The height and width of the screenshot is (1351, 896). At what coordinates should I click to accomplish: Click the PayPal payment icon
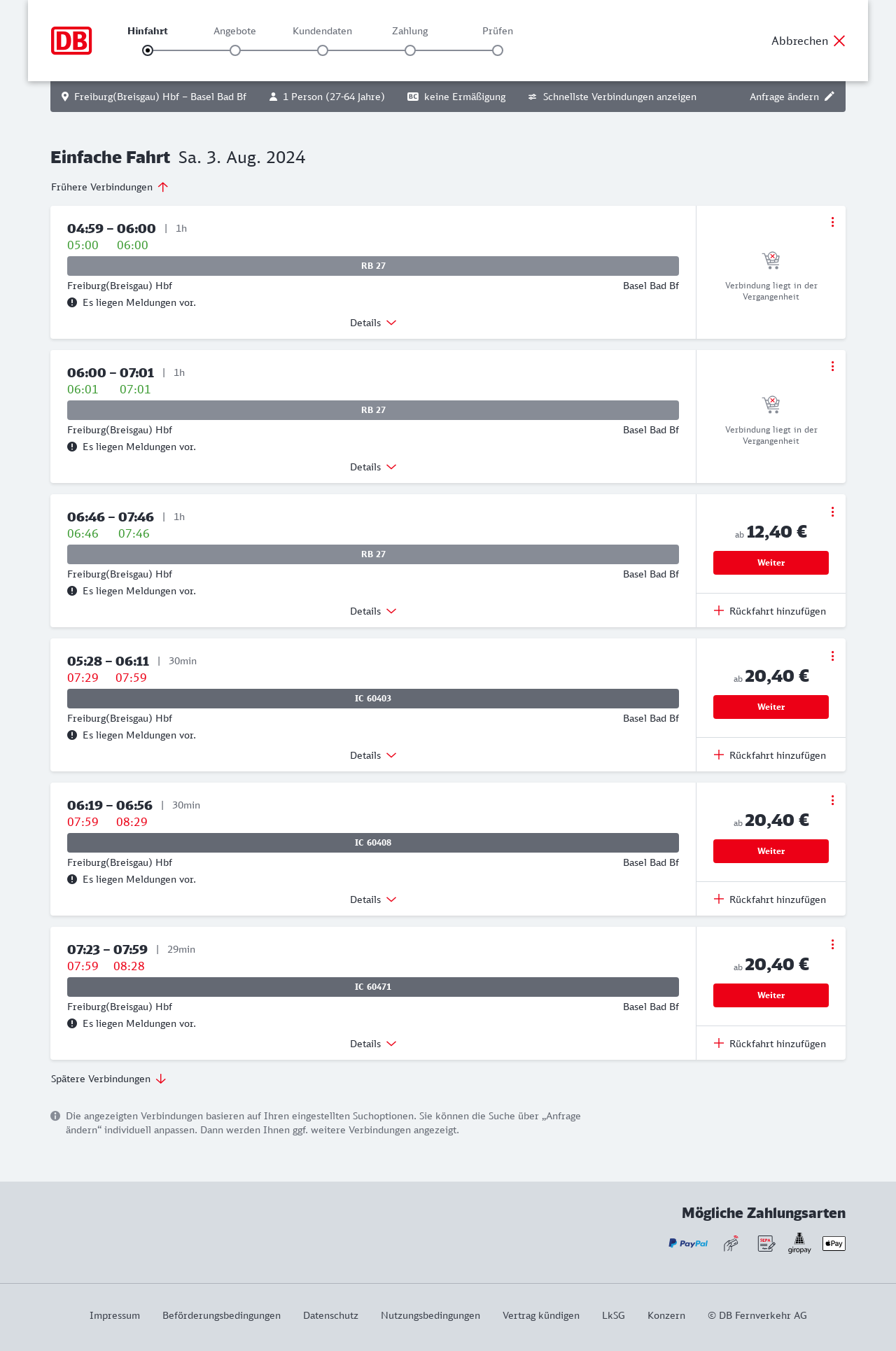click(688, 1243)
